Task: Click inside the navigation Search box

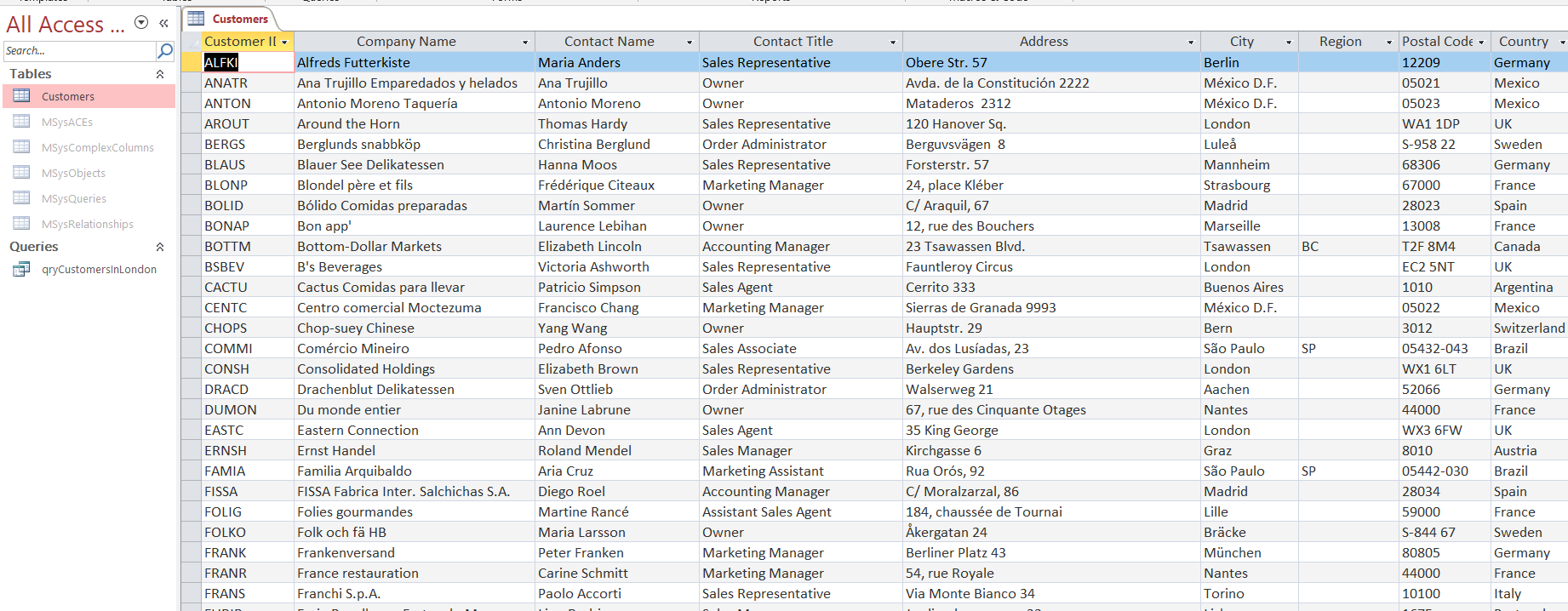Action: (79, 51)
